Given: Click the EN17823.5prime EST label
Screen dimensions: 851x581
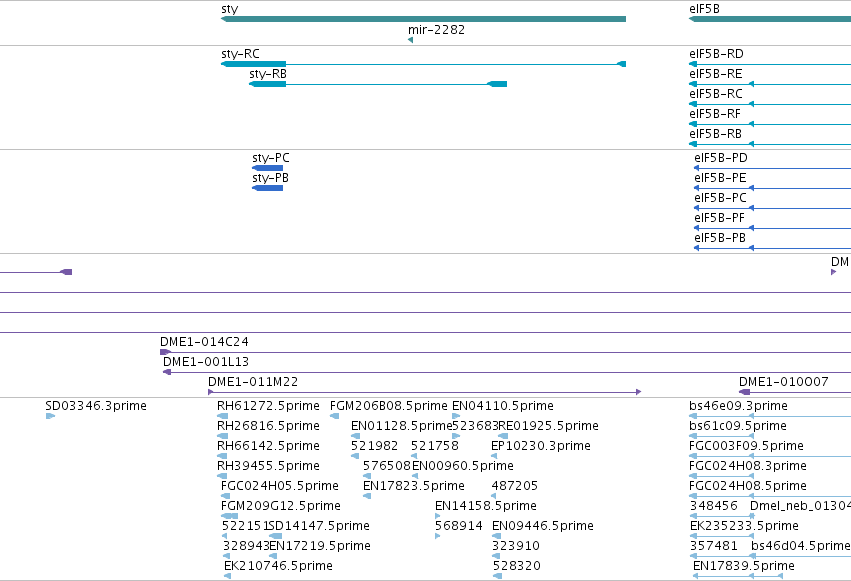Looking at the screenshot, I should (x=414, y=486).
